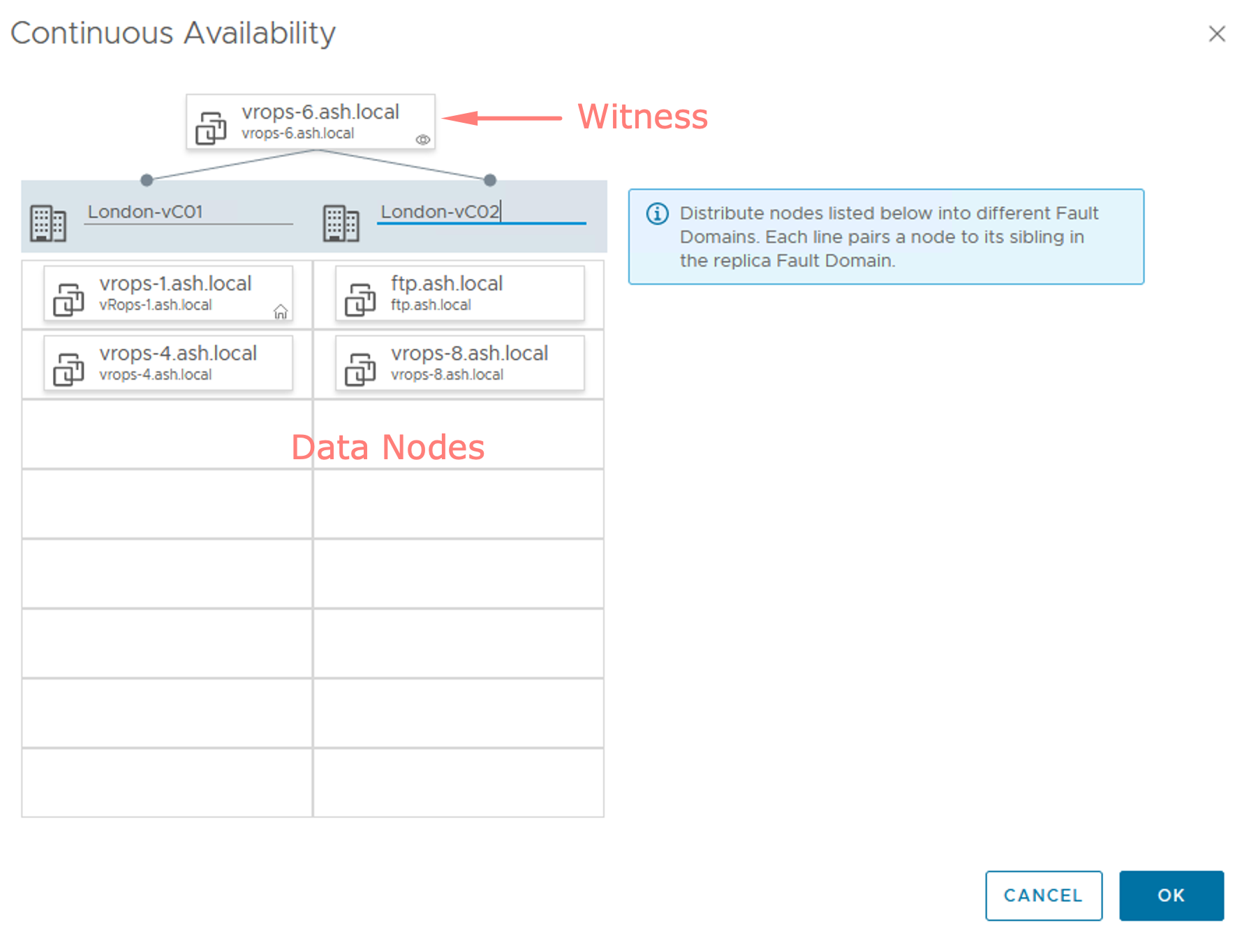Select the empty slot below vrops-4.ash.local

166,434
